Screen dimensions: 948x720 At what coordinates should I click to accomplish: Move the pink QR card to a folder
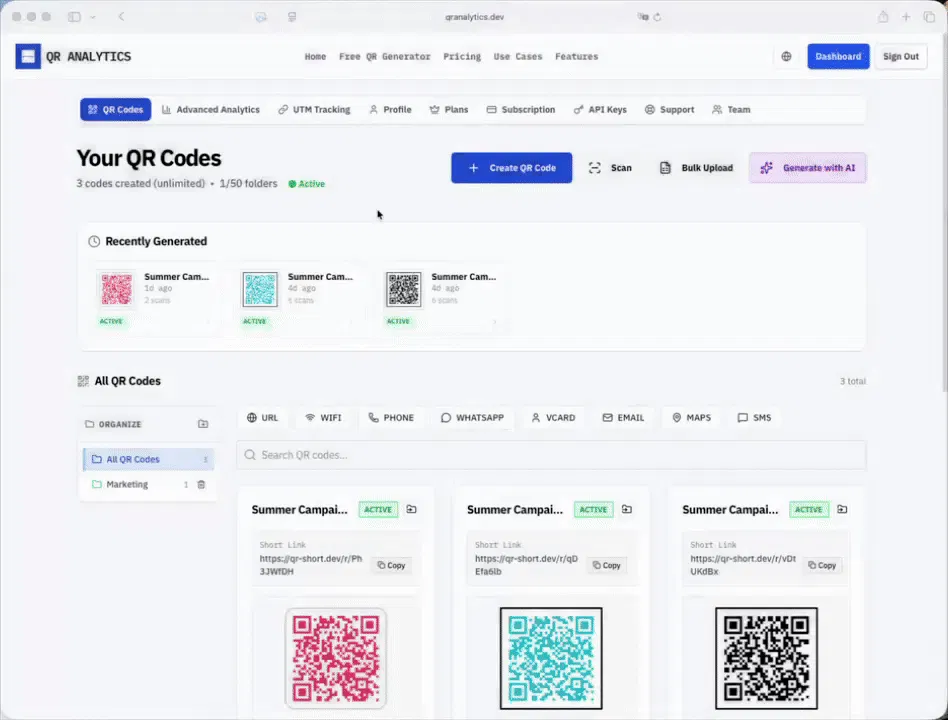412,509
